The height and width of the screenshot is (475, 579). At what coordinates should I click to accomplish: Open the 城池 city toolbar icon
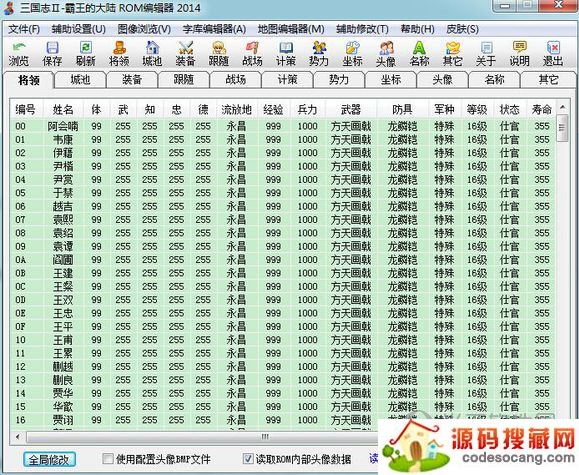click(152, 54)
